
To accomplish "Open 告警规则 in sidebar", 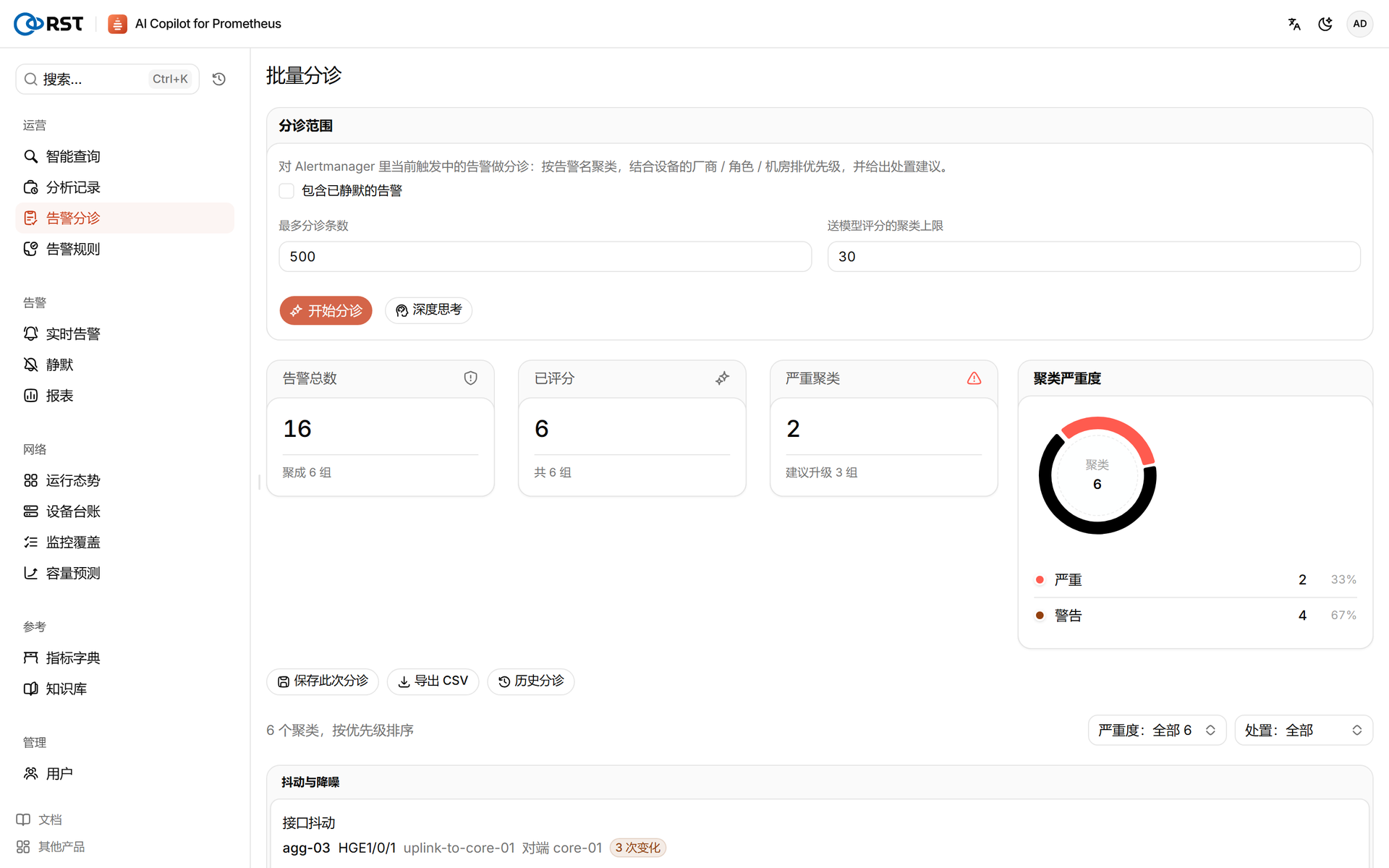I will click(124, 249).
